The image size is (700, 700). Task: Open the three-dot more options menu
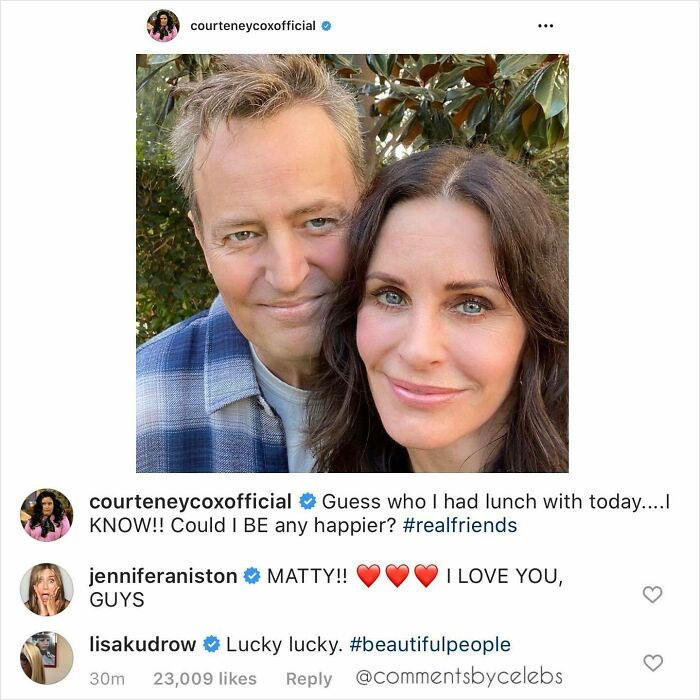pos(546,26)
